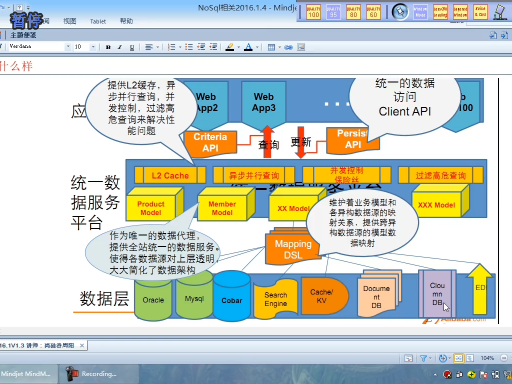The width and height of the screenshot is (512, 384).
Task: Insert hyperlink with the link icon
Action: [x=288, y=47]
